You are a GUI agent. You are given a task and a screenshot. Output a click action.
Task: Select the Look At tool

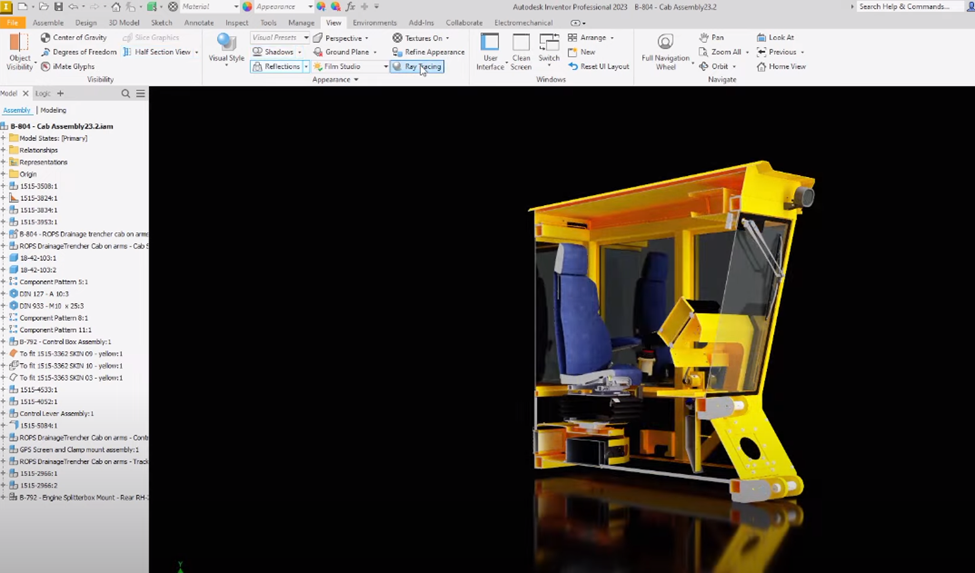point(775,37)
